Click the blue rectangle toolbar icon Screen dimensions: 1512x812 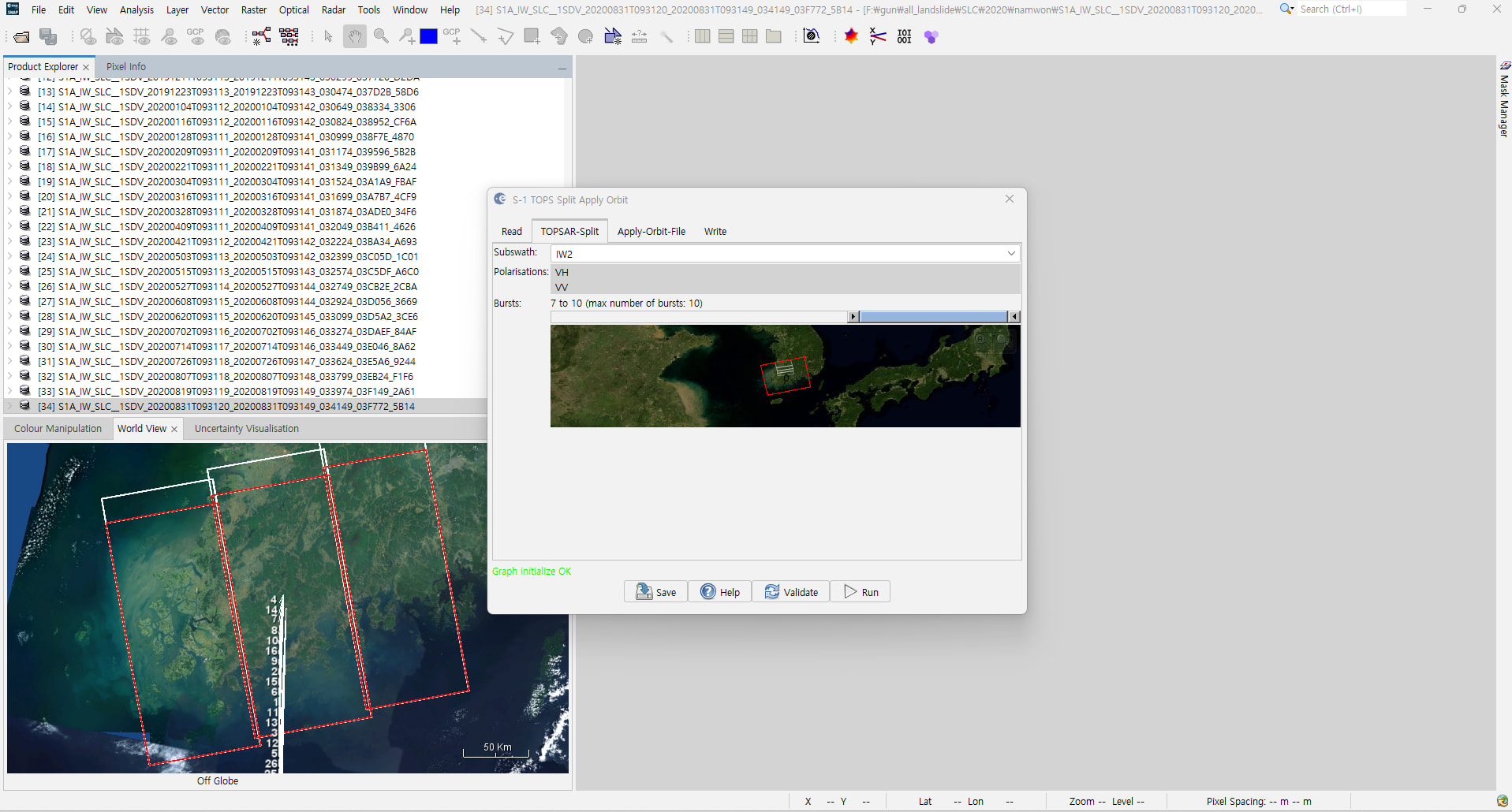coord(428,37)
